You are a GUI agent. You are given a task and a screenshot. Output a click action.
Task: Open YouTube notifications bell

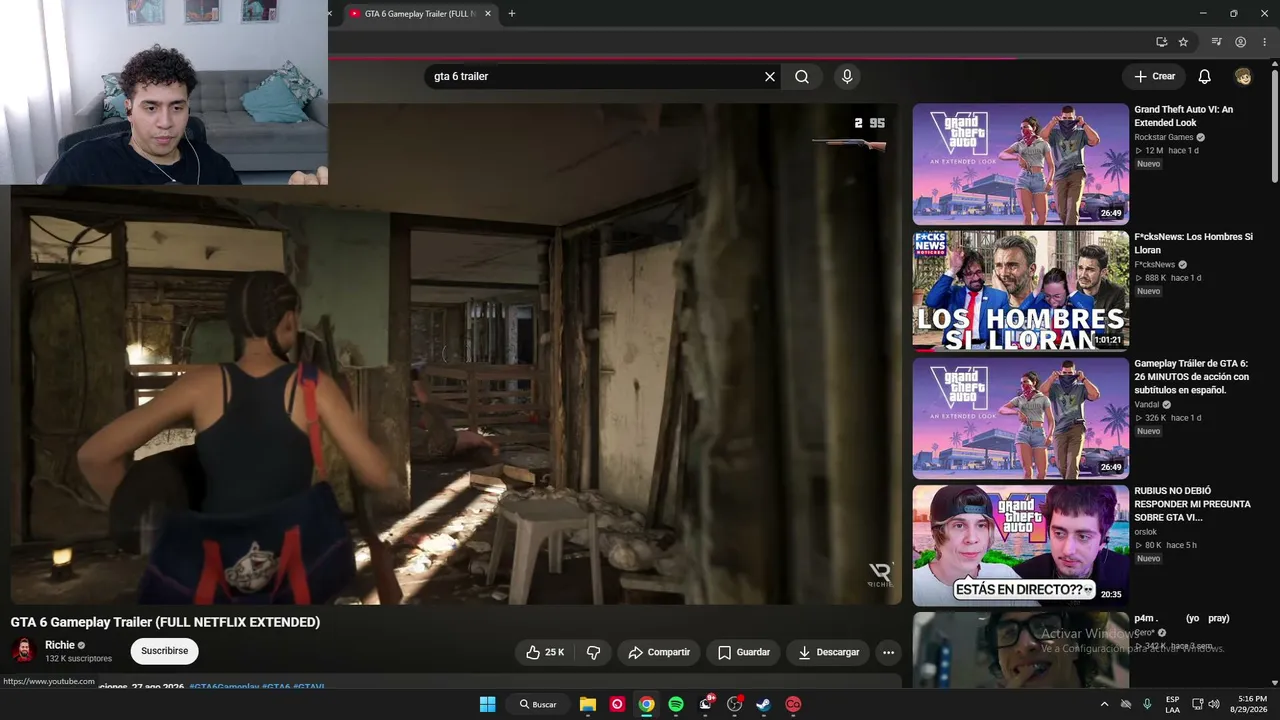point(1205,76)
